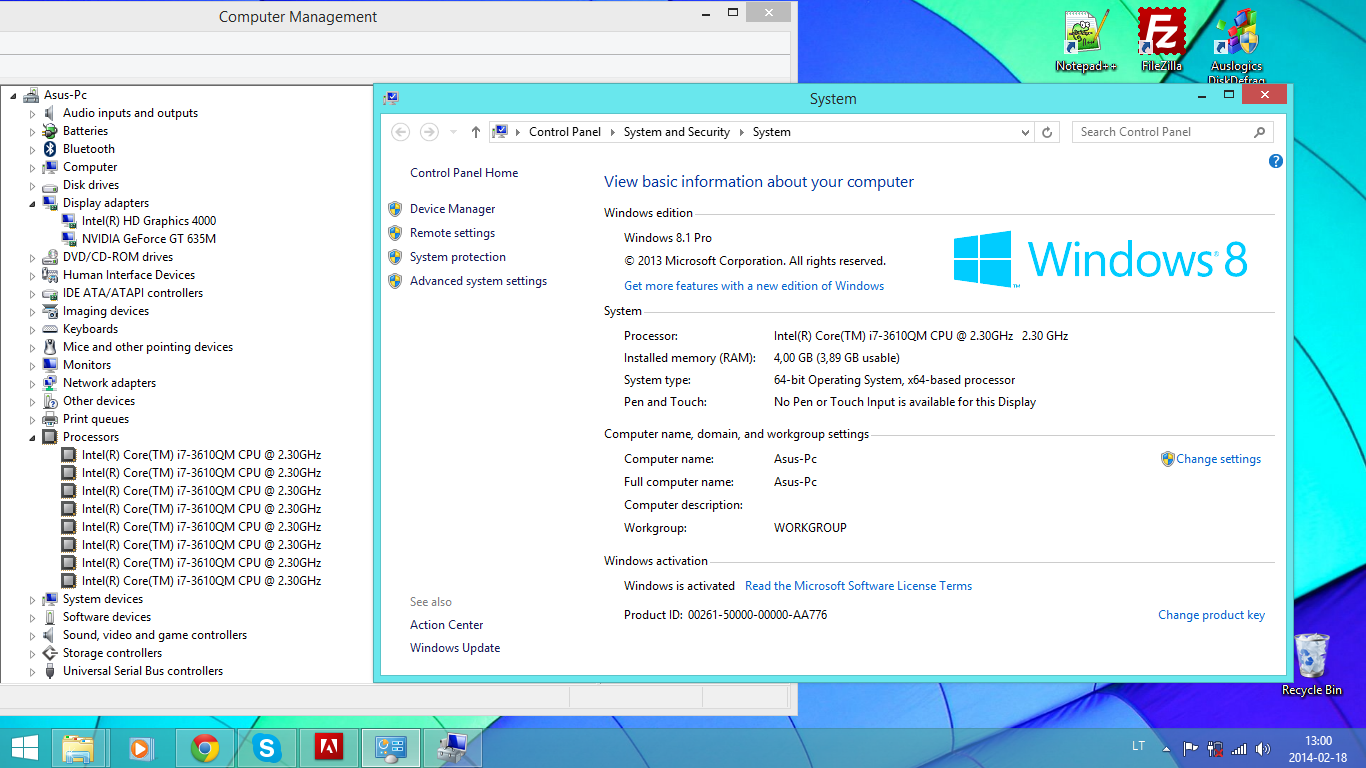The image size is (1366, 768).
Task: Click the Imaging devices camera icon
Action: 50,311
